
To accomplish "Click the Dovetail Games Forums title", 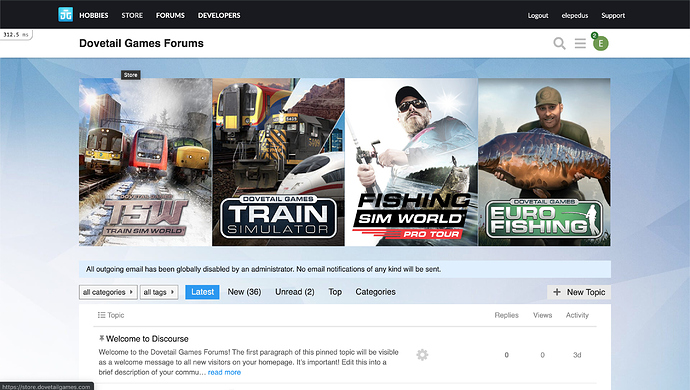I will coord(141,43).
